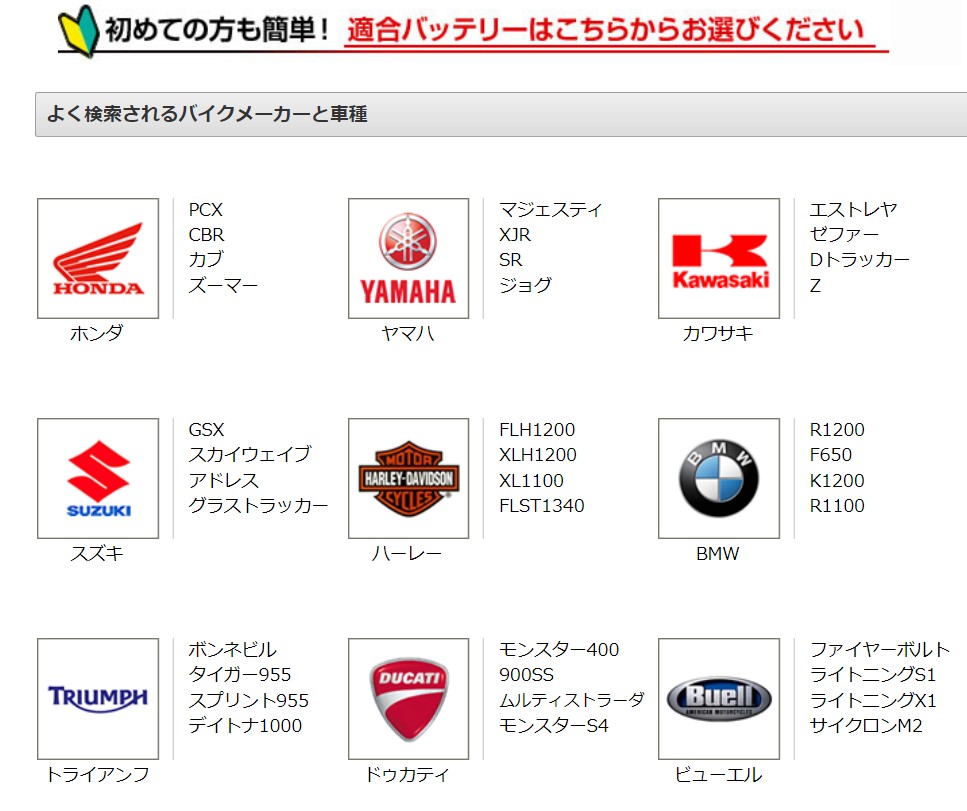This screenshot has width=967, height=811.
Task: Click the よく検索されるバイクメーカーと車種 header bar
Action: [x=500, y=114]
